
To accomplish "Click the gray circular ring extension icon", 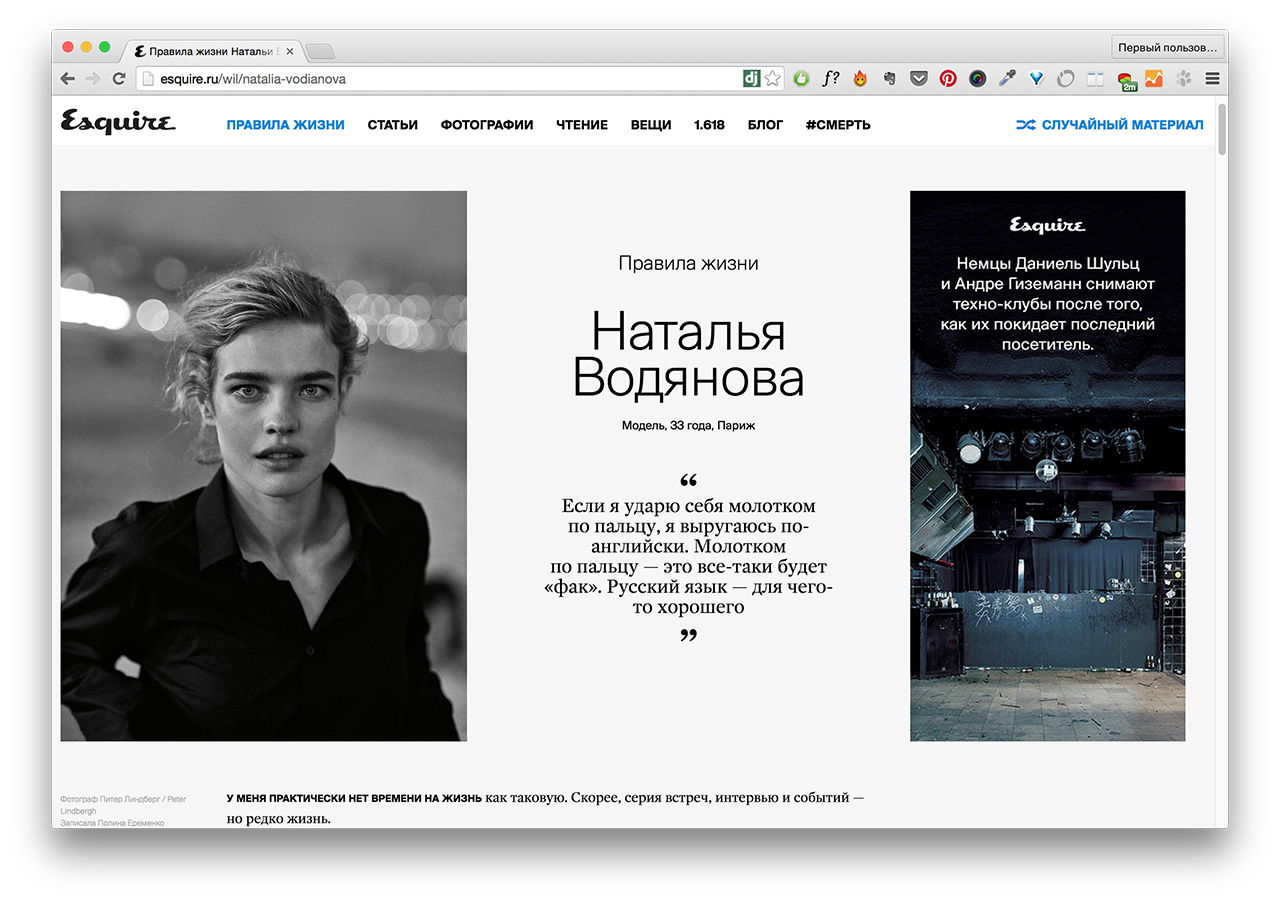I will pyautogui.click(x=1065, y=78).
